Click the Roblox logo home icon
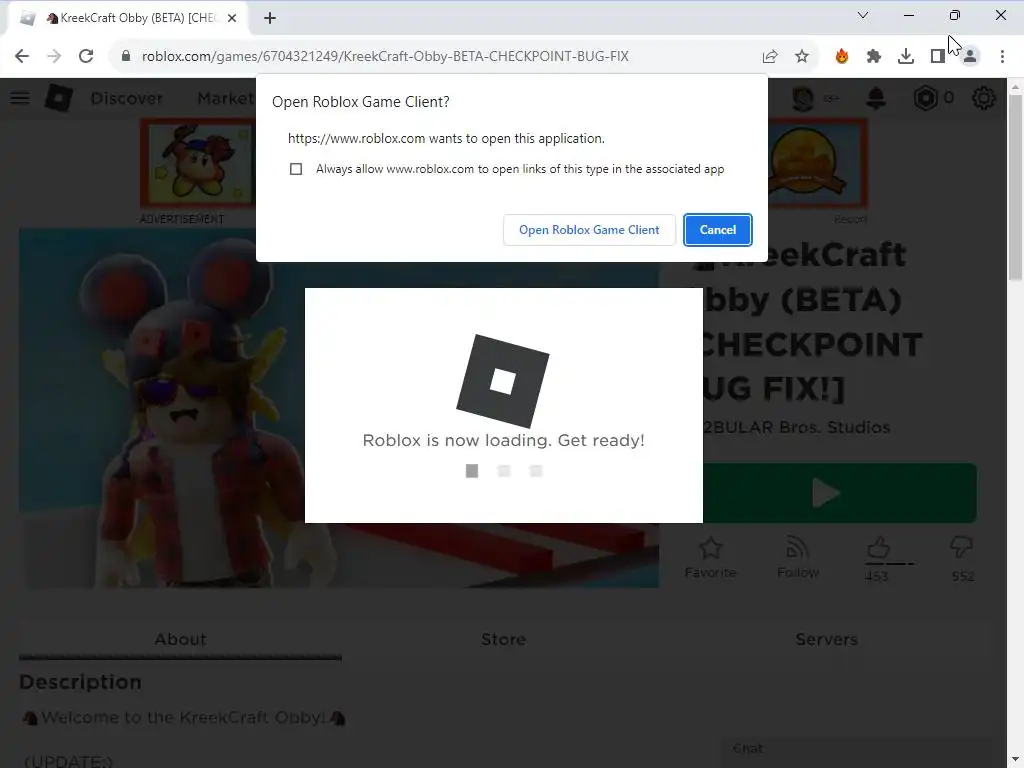 (x=59, y=98)
